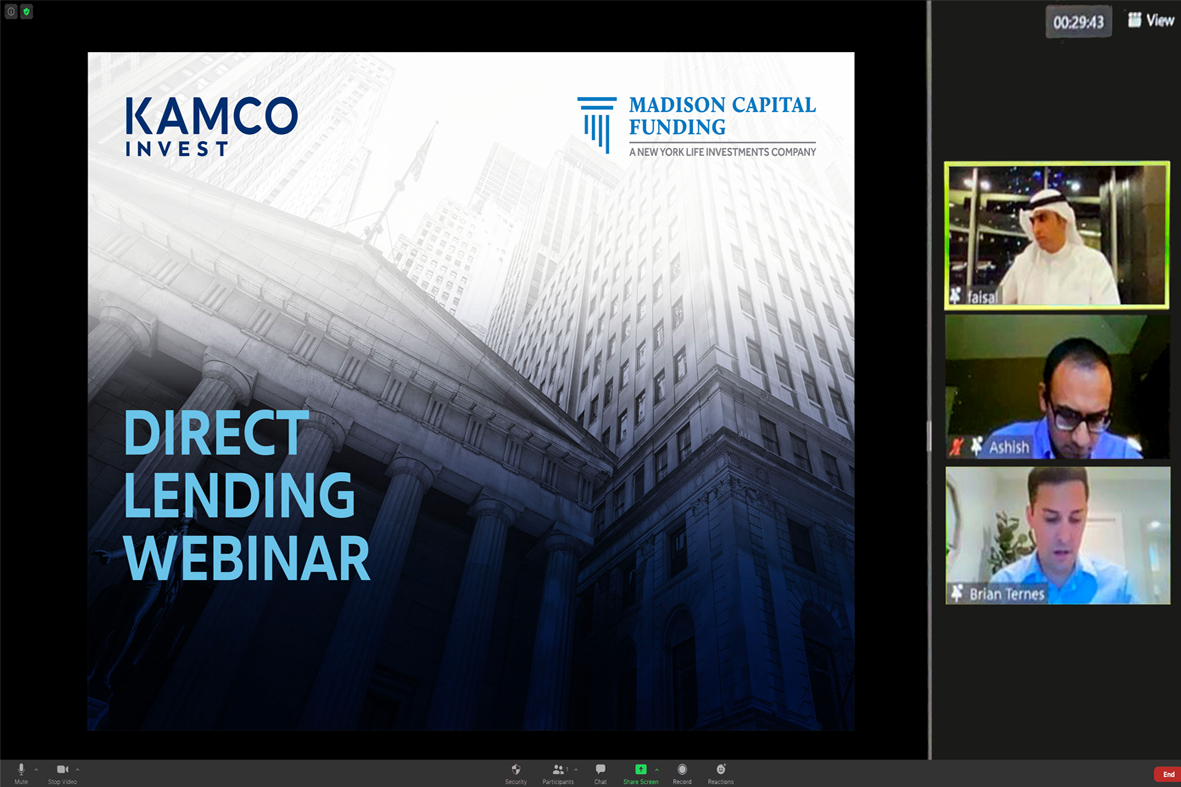
Task: Click the KAMCO INVEST logo on the slide
Action: coord(211,127)
